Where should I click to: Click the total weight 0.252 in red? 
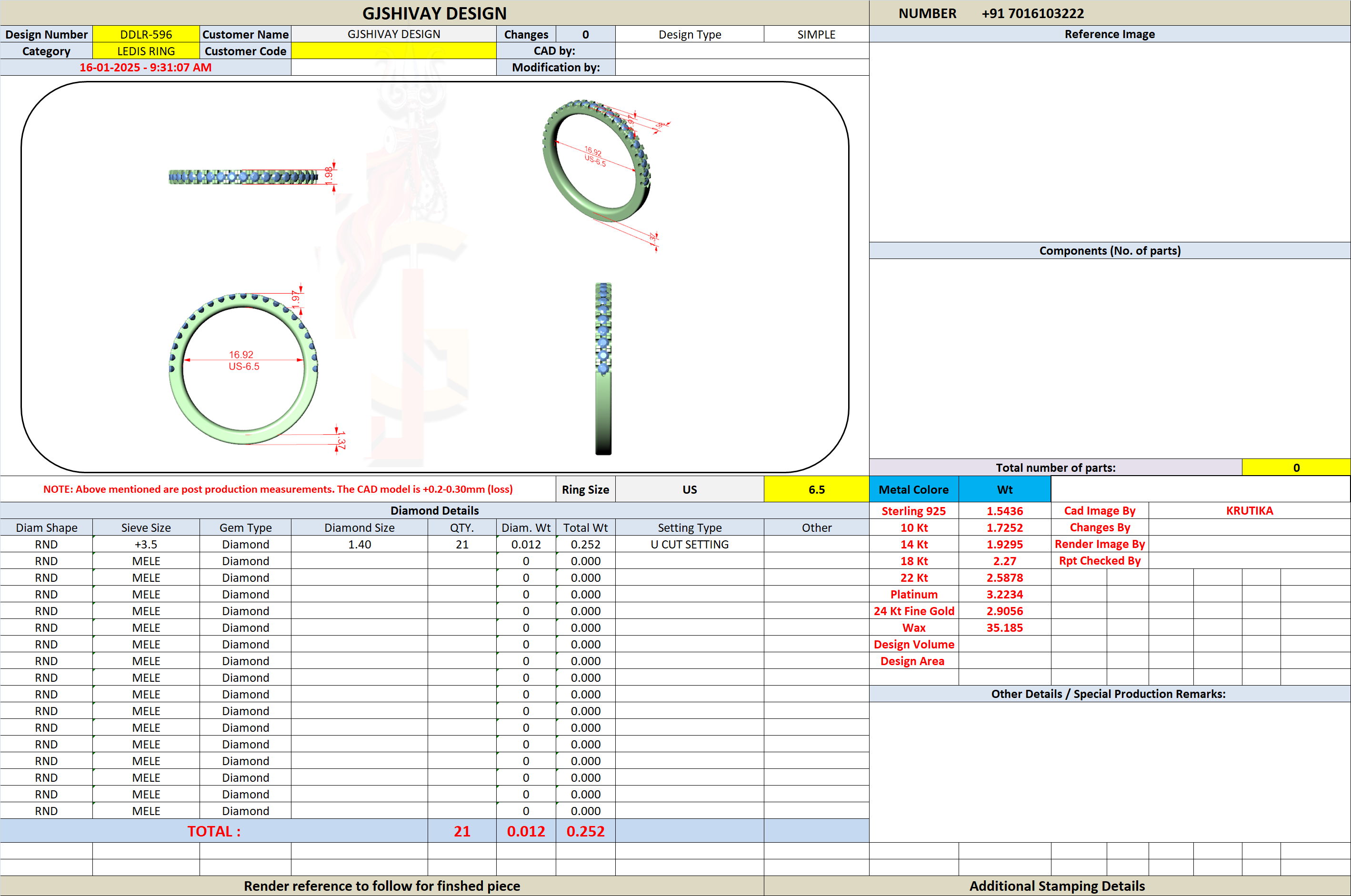pos(585,831)
